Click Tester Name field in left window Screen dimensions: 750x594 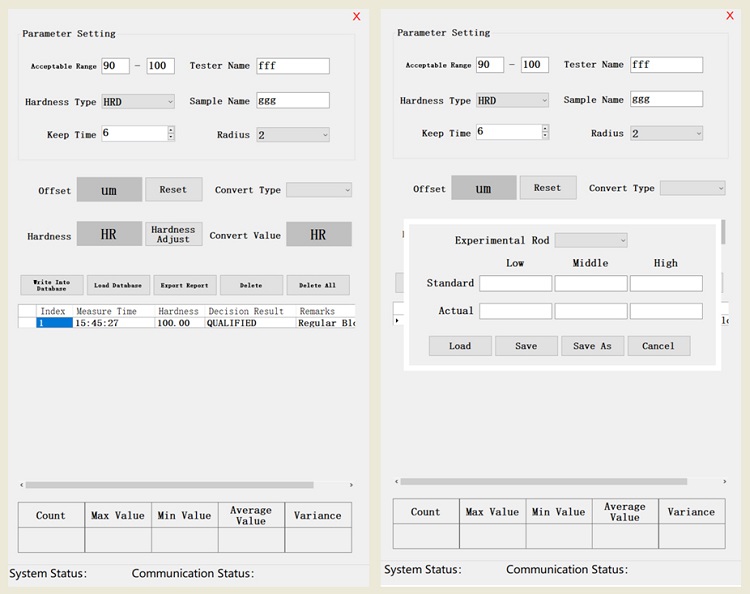coord(293,66)
